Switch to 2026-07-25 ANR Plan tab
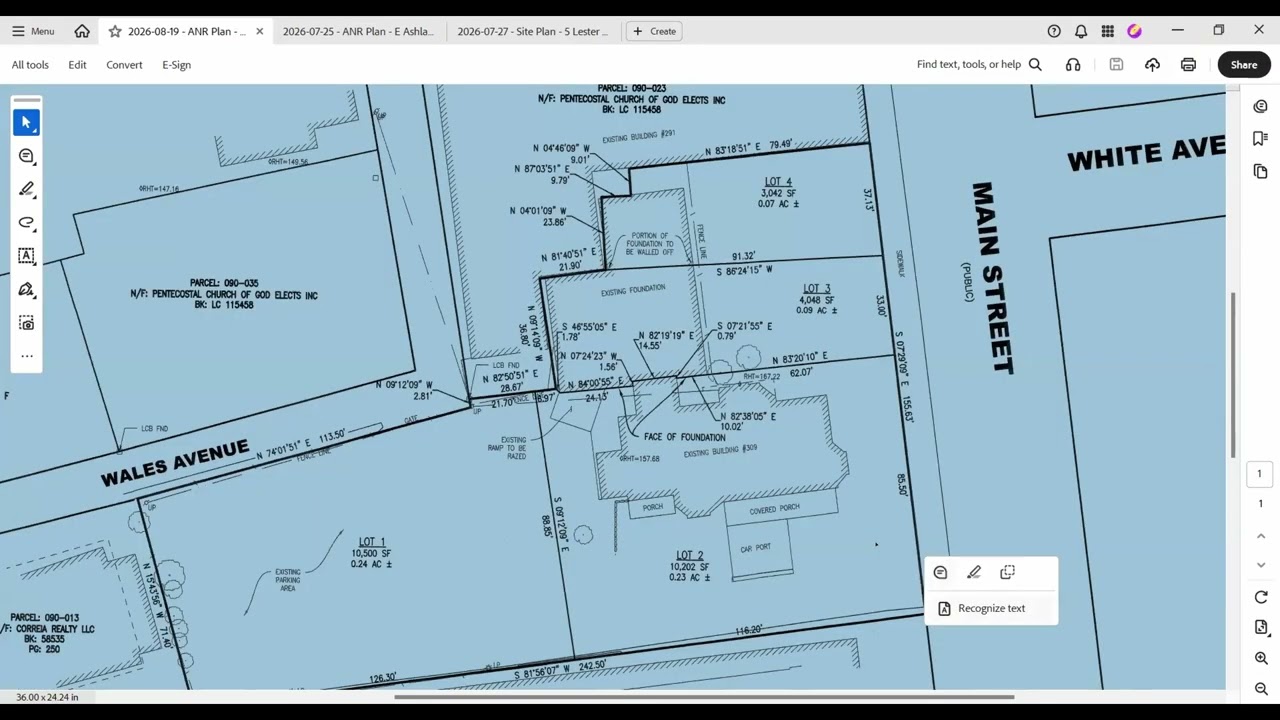1280x720 pixels. pos(358,31)
